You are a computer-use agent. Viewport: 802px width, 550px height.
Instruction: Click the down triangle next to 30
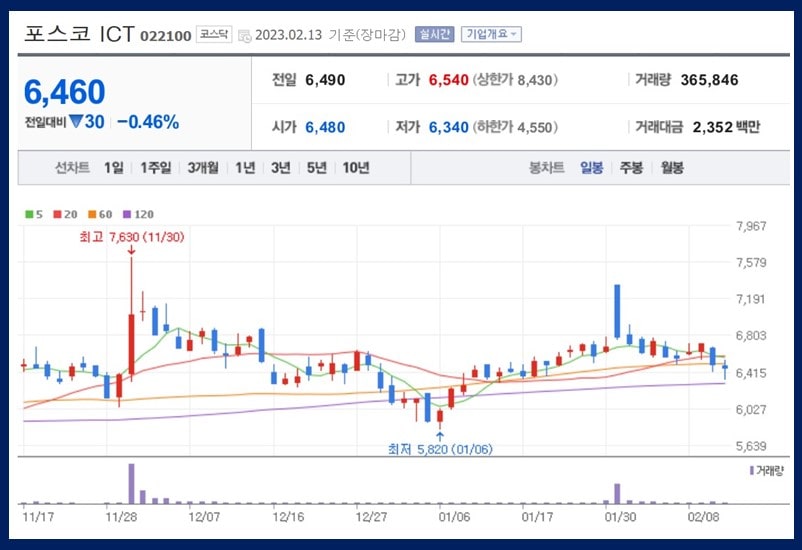pyautogui.click(x=76, y=122)
